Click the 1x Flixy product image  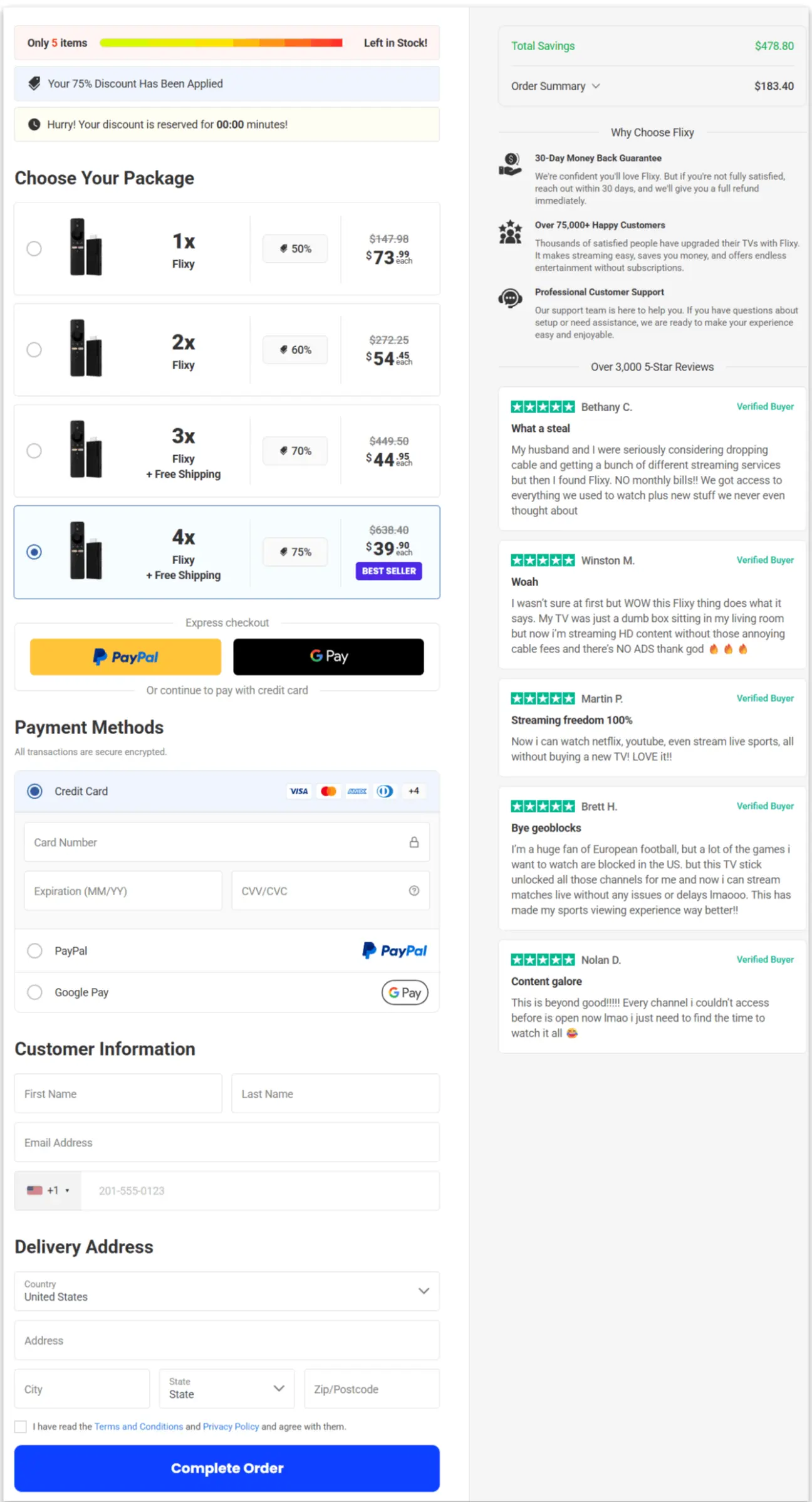pos(86,247)
